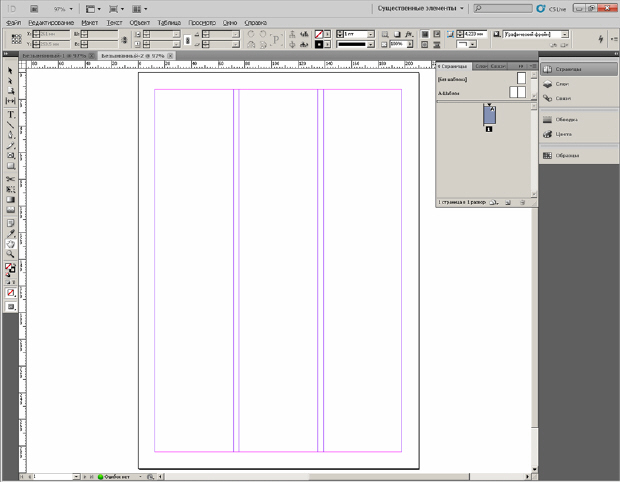Open the fx effects button
The image size is (620, 482).
(x=409, y=34)
